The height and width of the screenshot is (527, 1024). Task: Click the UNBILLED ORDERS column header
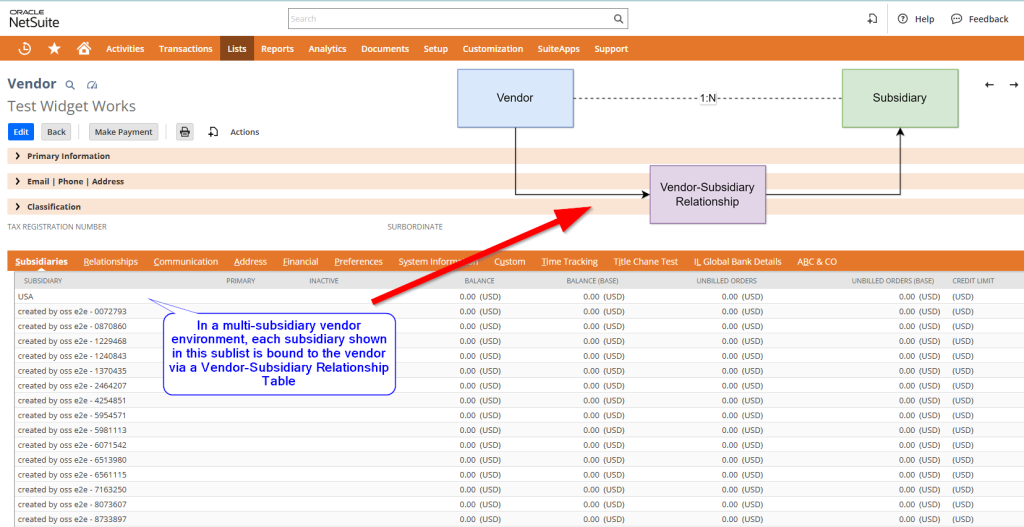(727, 281)
